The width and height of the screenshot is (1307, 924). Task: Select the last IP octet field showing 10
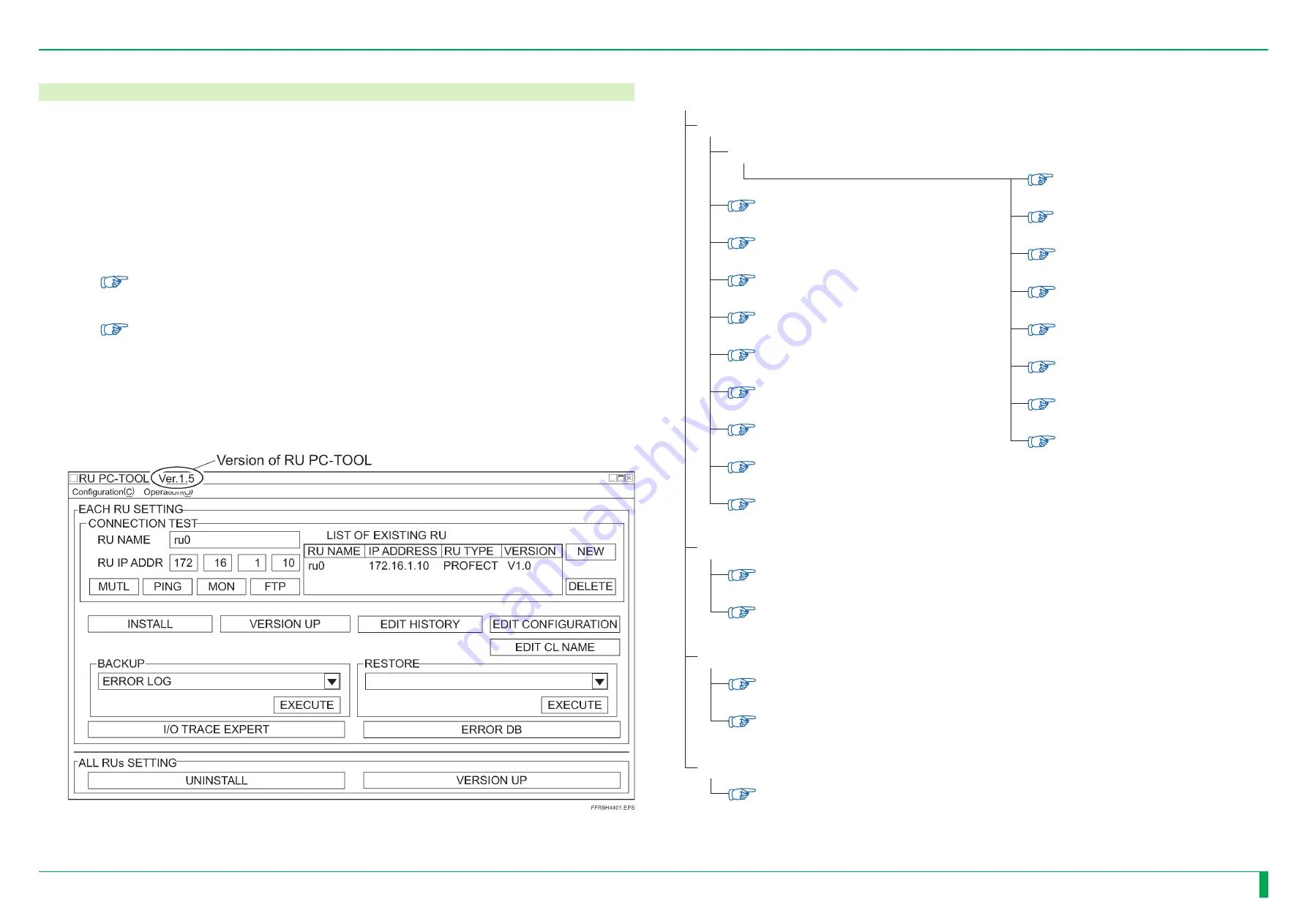(285, 563)
